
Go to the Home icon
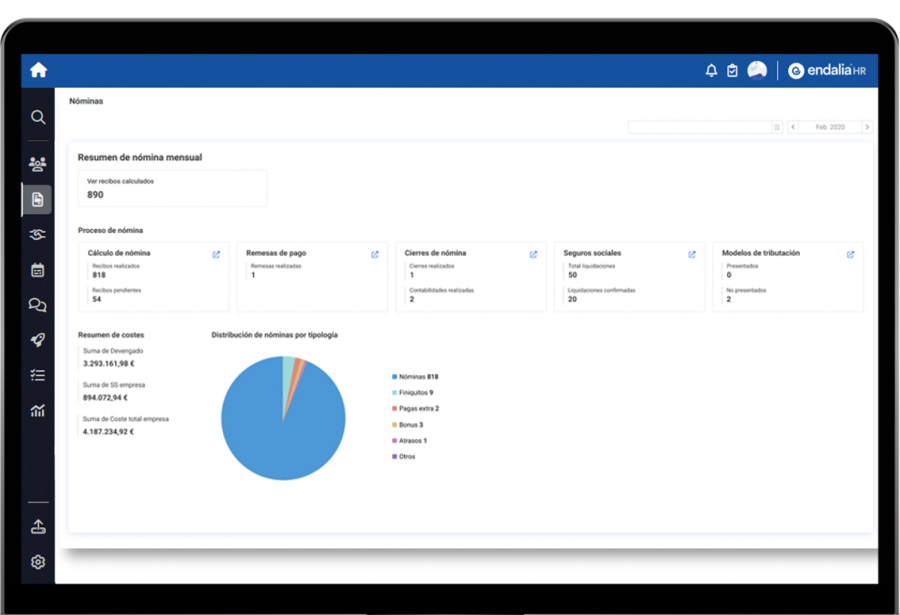38,70
